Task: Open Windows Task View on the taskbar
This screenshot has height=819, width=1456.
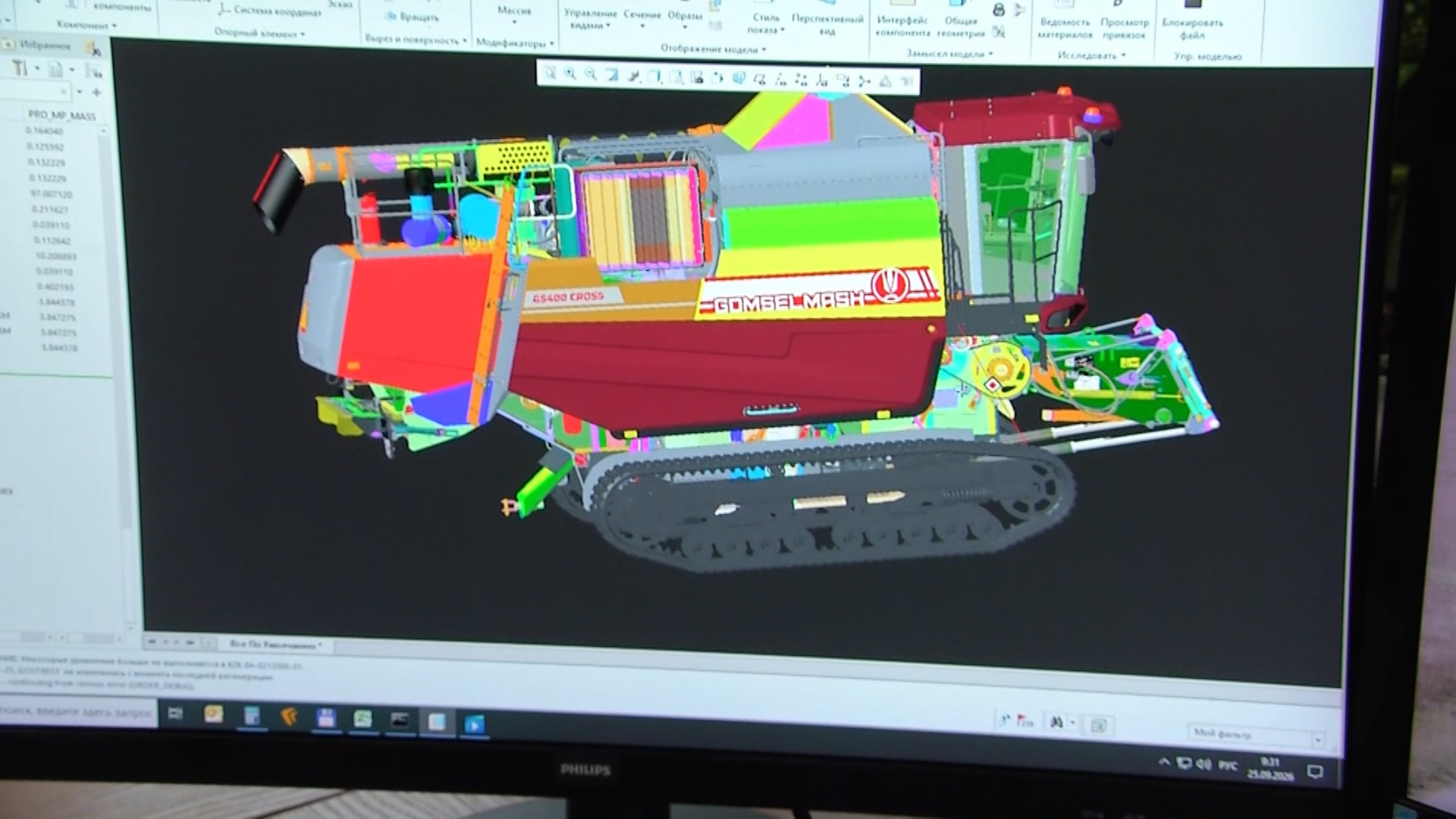Action: pos(175,714)
